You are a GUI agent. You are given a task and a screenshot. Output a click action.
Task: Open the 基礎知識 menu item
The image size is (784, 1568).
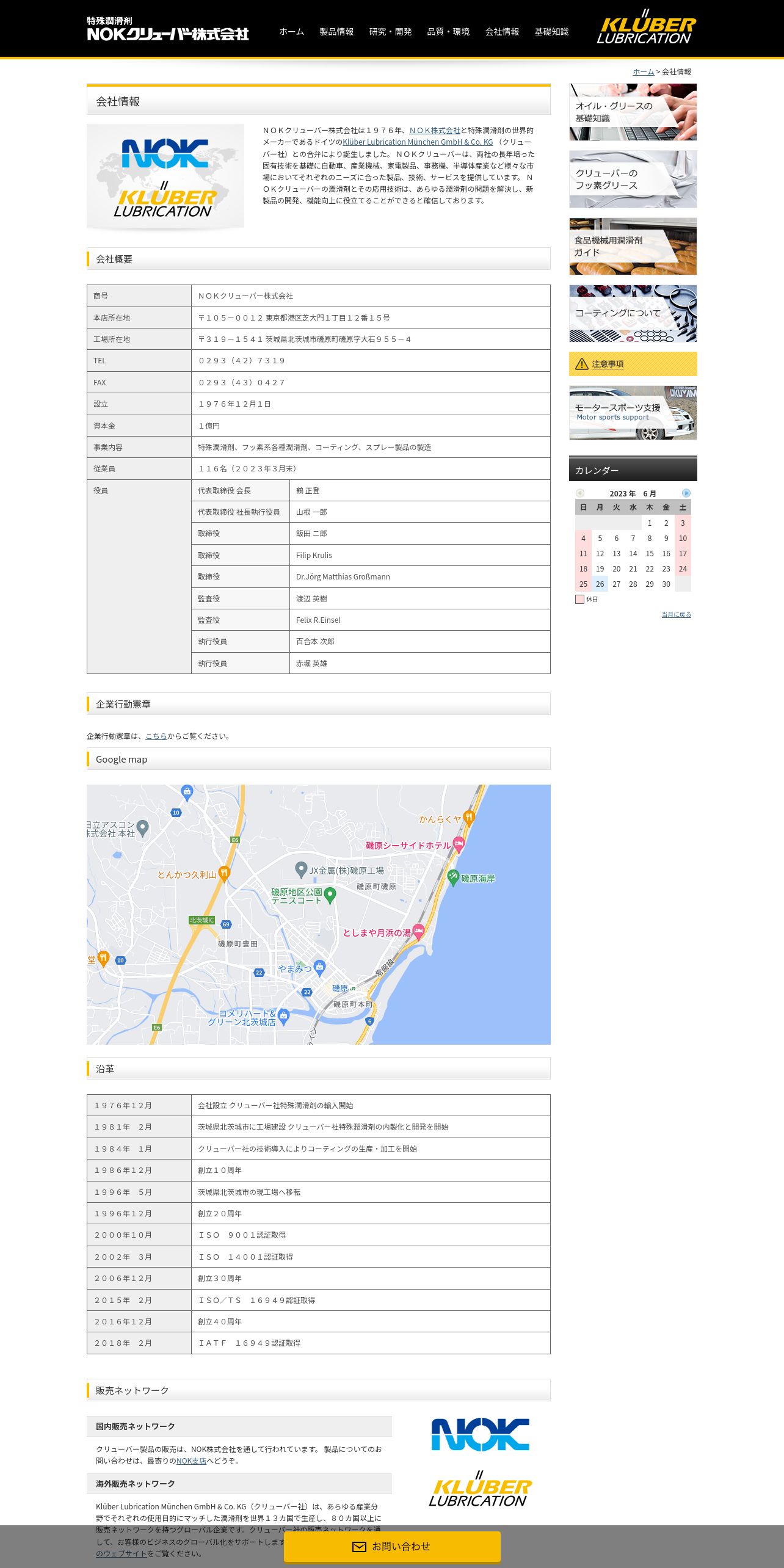[x=552, y=32]
